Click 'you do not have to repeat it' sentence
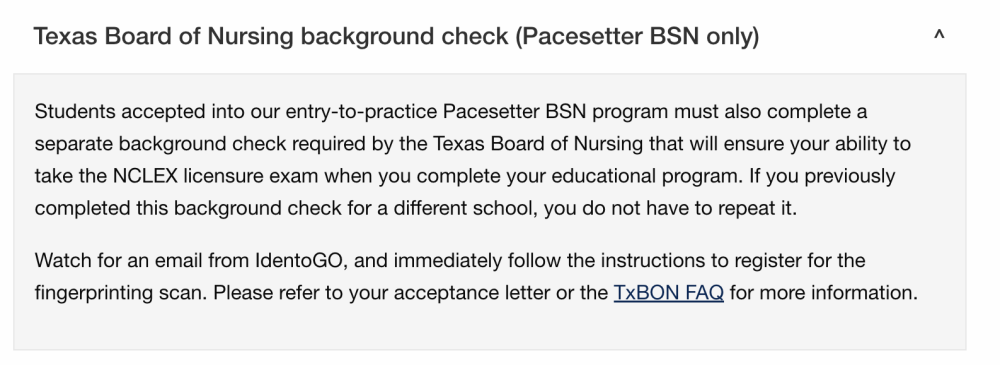 pos(670,209)
